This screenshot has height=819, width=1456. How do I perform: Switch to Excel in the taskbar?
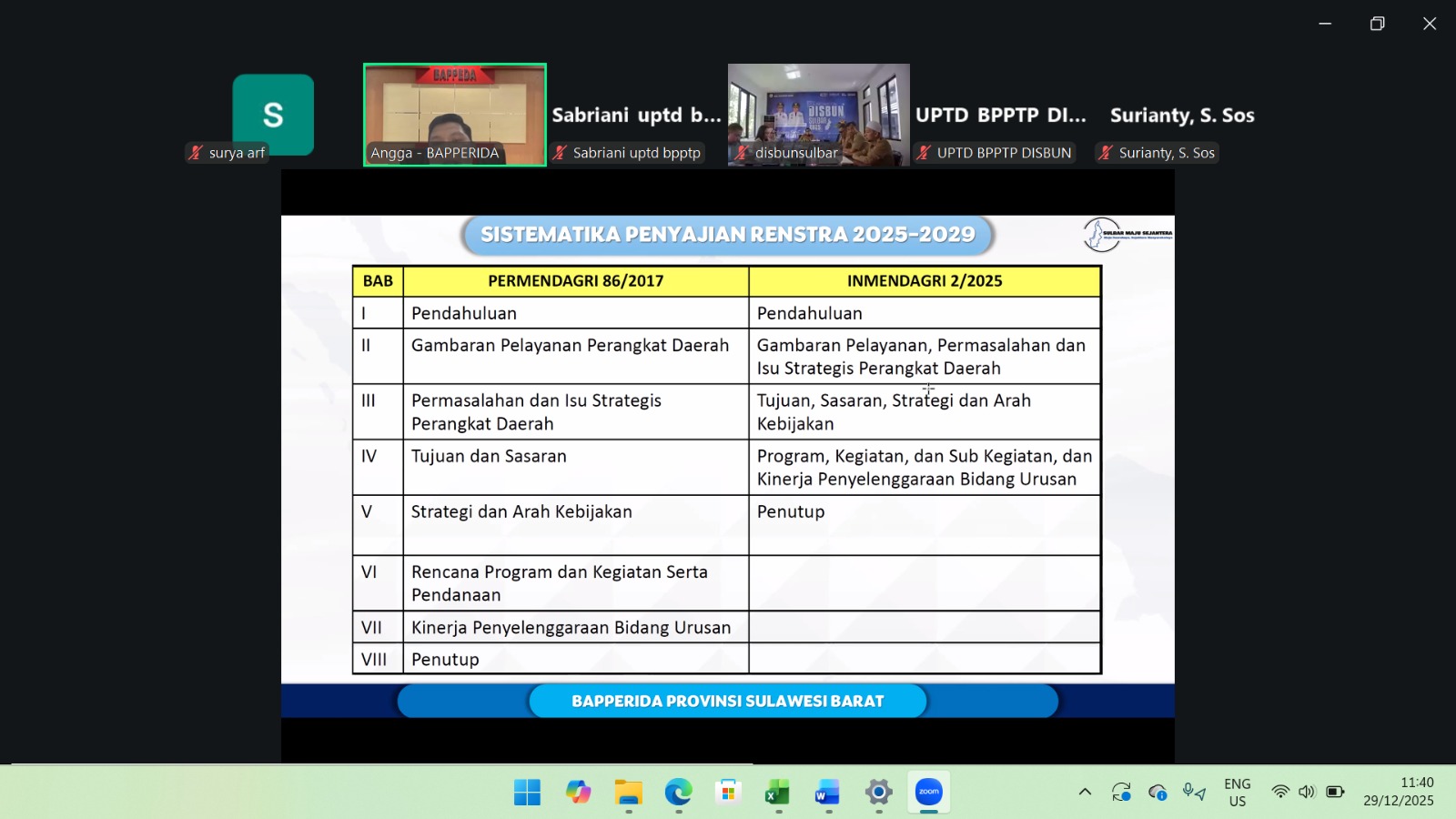point(778,793)
